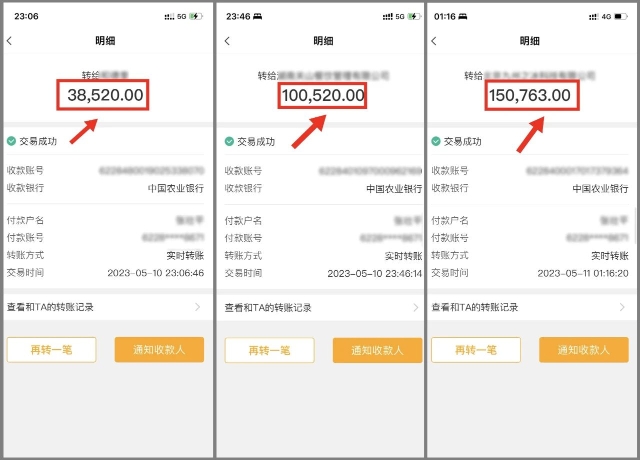Tap 再转一笔 button in middle screen
640x460 pixels.
[269, 350]
